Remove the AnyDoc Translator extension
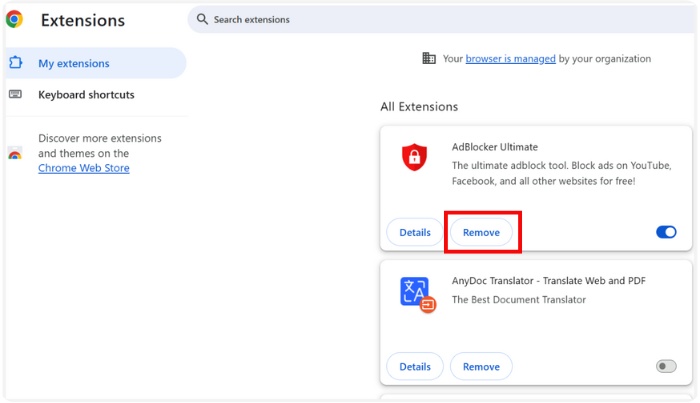 481,366
